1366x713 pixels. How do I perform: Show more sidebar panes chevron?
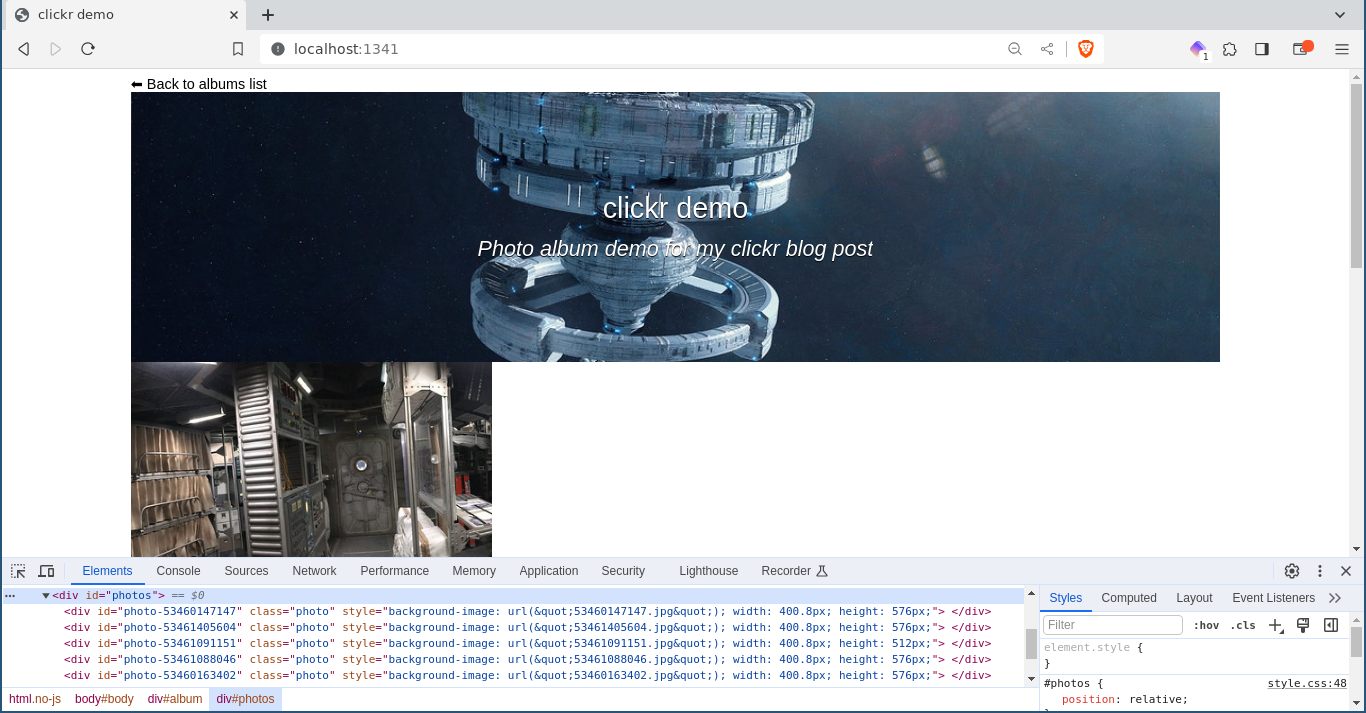(x=1335, y=598)
